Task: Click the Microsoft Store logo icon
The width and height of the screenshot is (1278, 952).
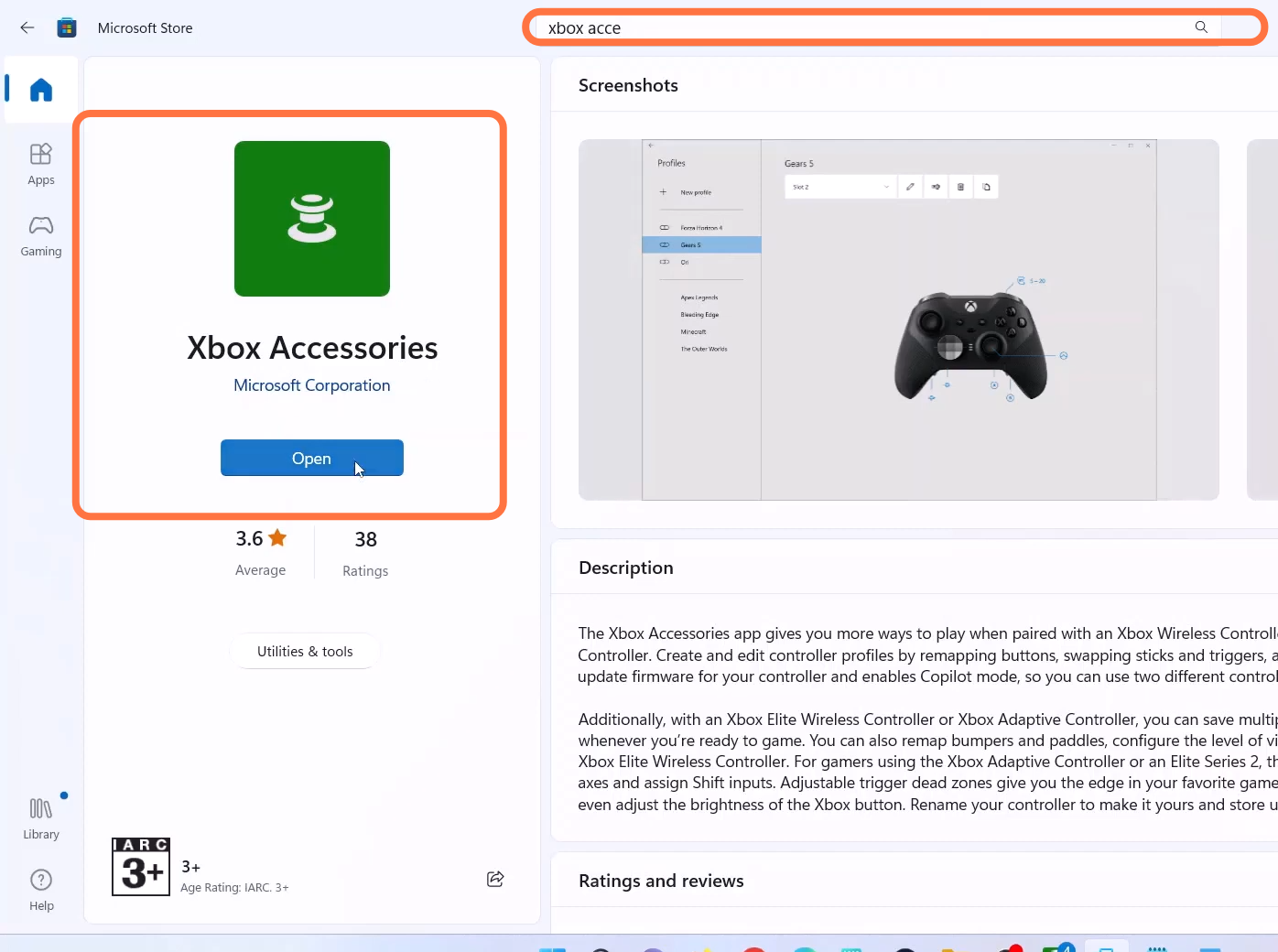Action: point(67,27)
